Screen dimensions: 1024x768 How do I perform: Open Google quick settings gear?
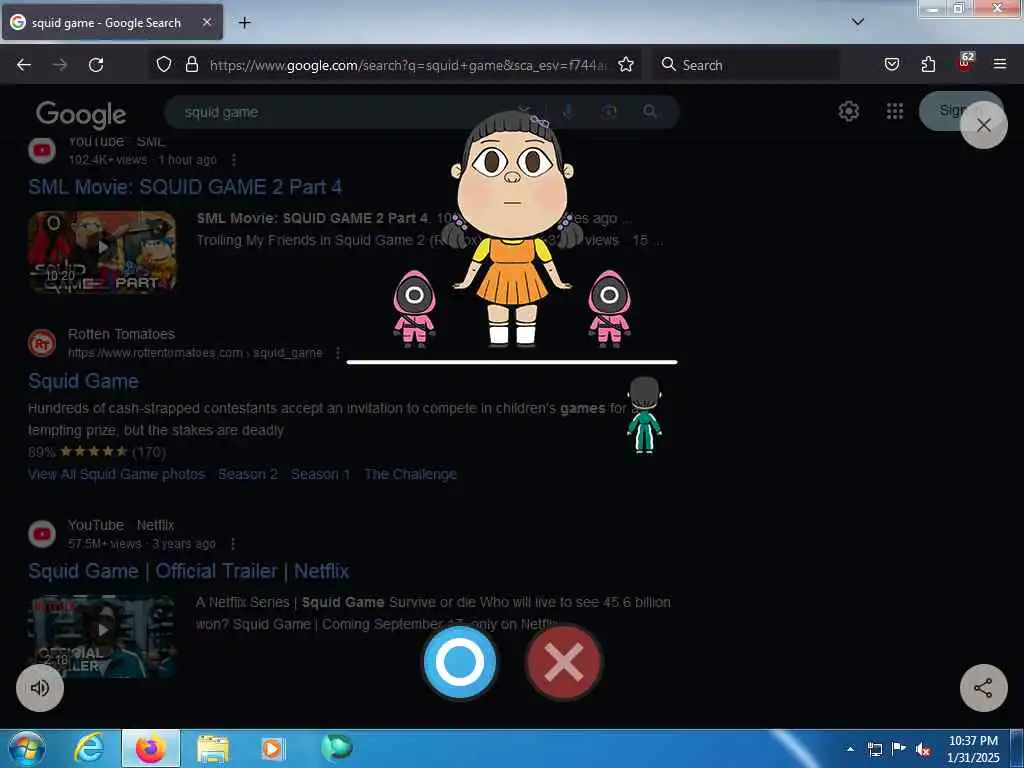(848, 112)
